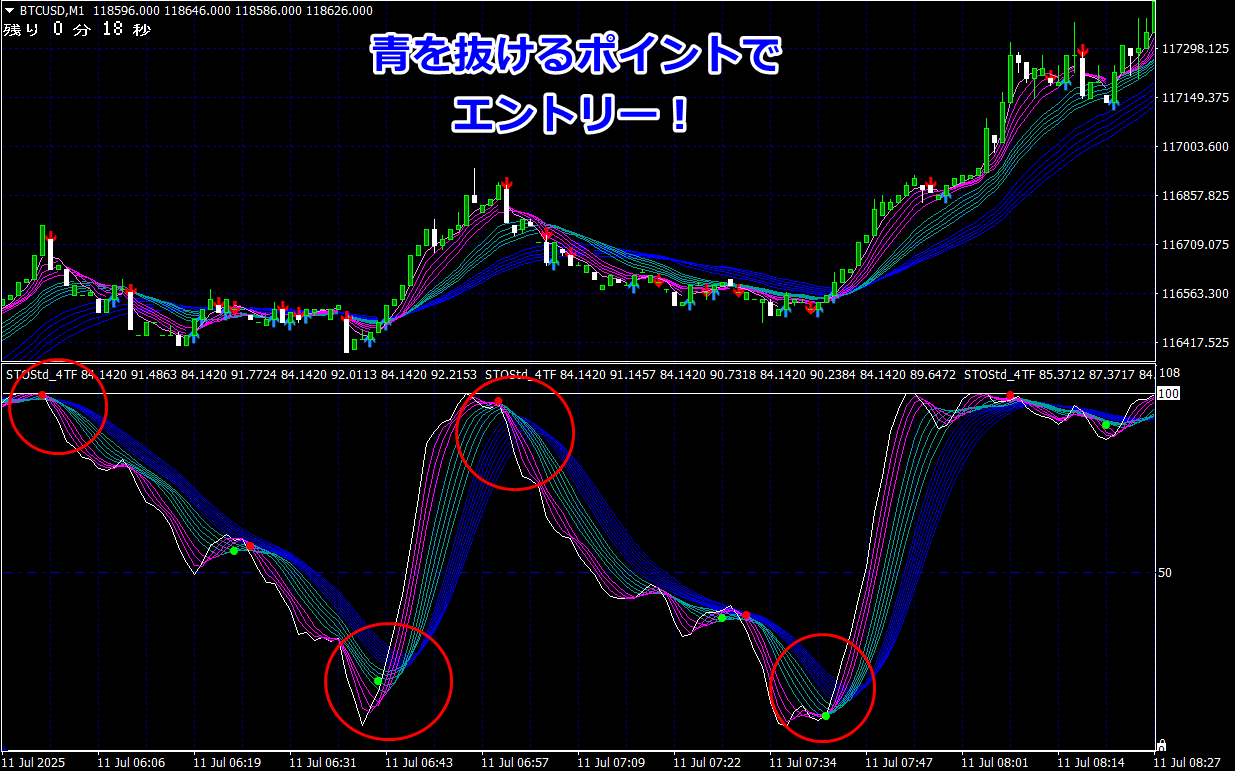Click the time axis label 11 Jul 08:01

(x=995, y=763)
